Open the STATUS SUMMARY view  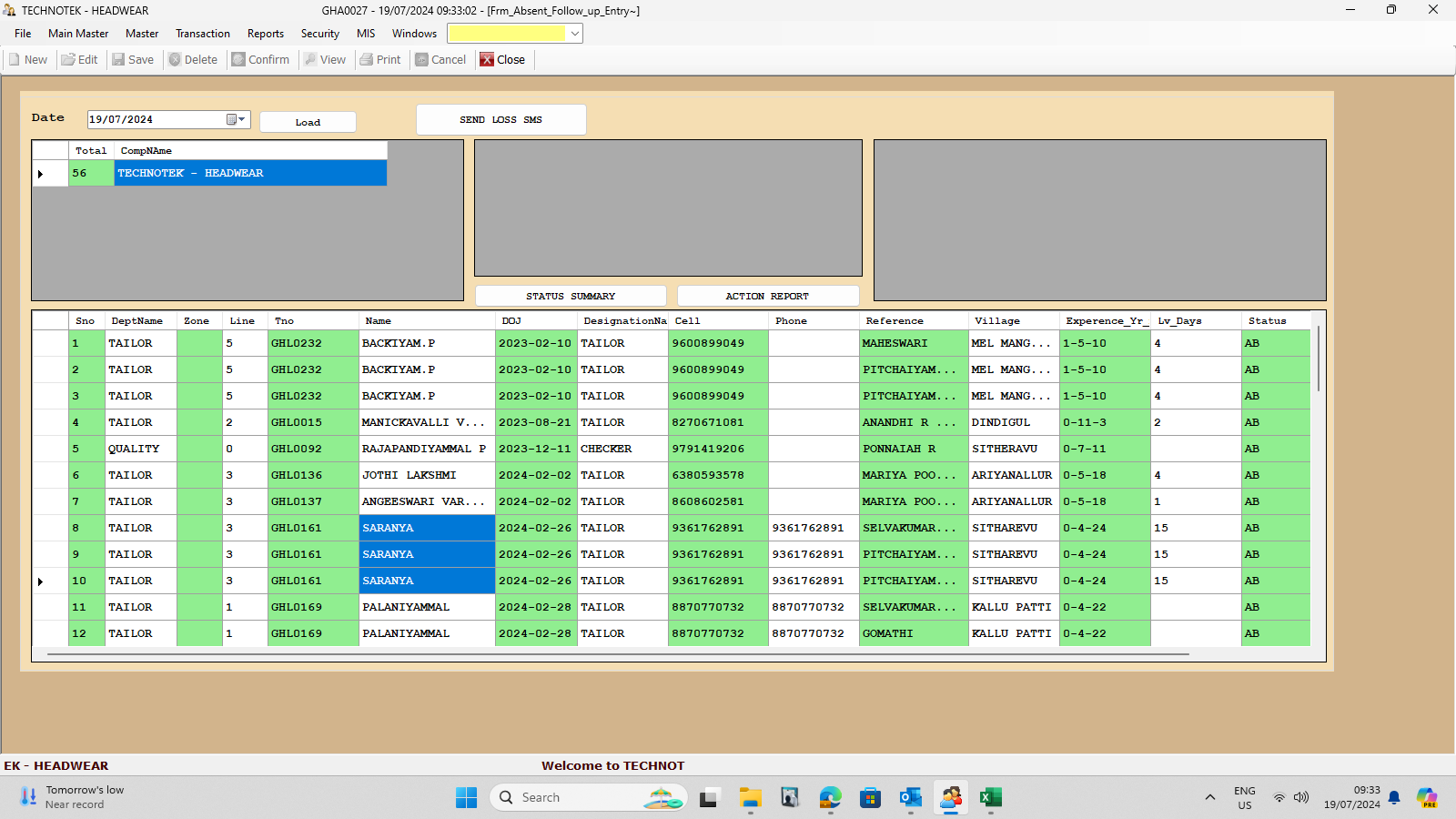coord(571,297)
